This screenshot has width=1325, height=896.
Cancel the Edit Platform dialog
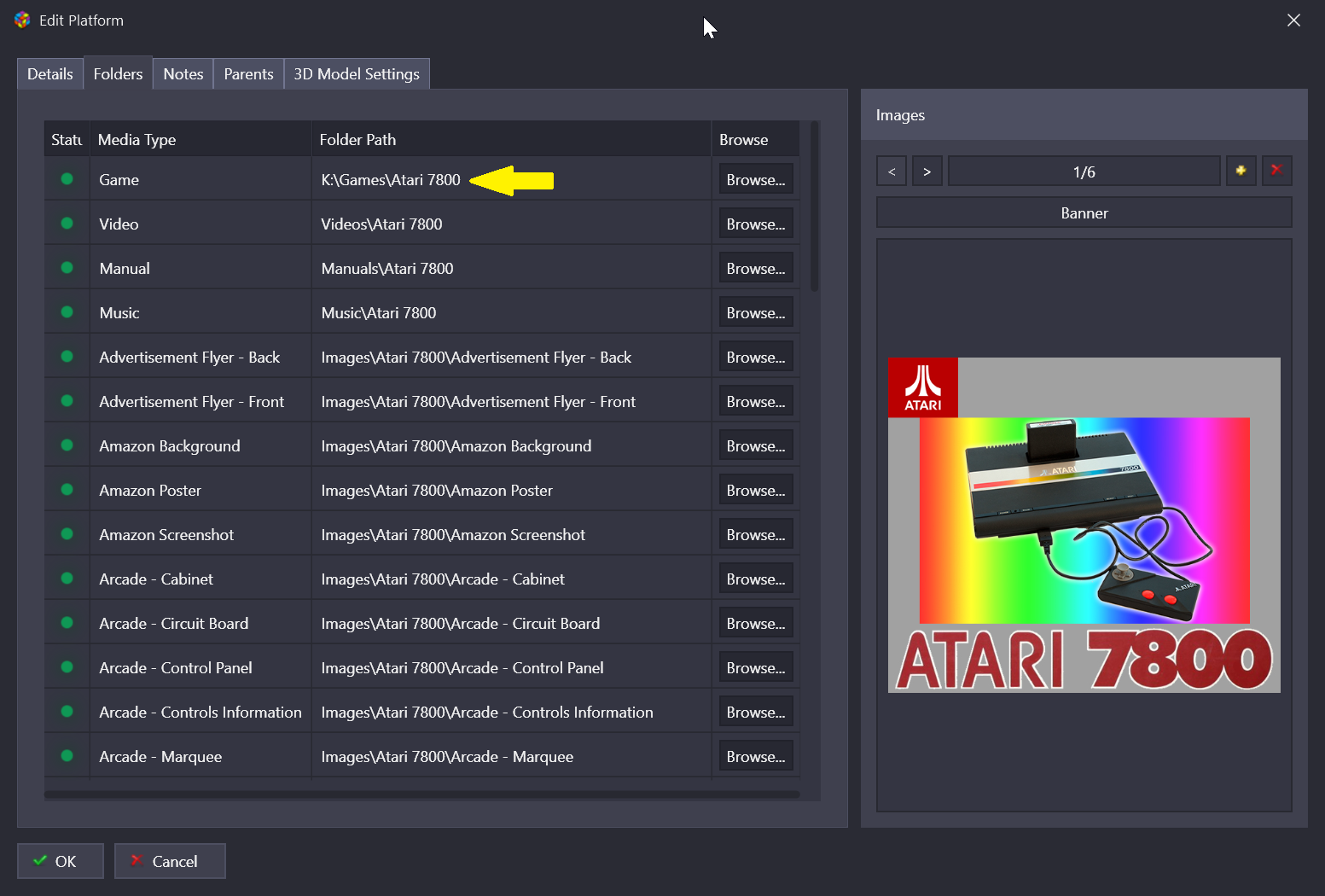170,861
